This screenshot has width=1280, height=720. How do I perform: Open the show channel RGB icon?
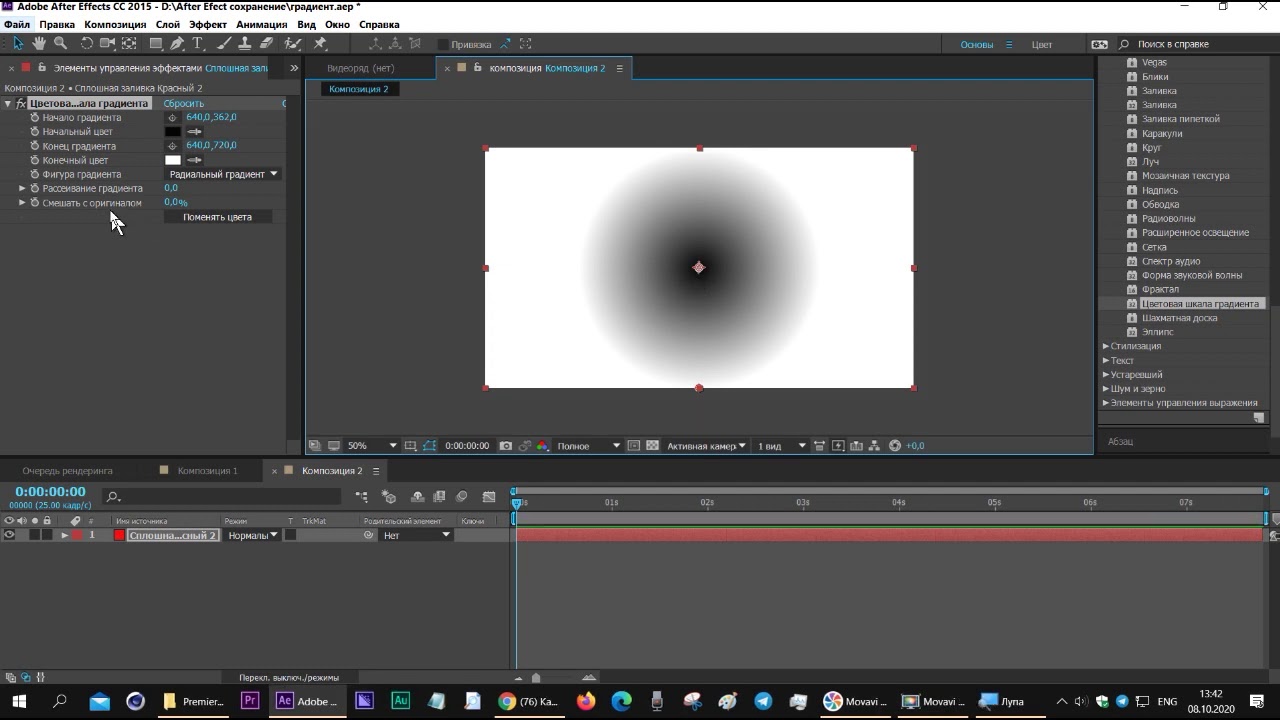[543, 446]
